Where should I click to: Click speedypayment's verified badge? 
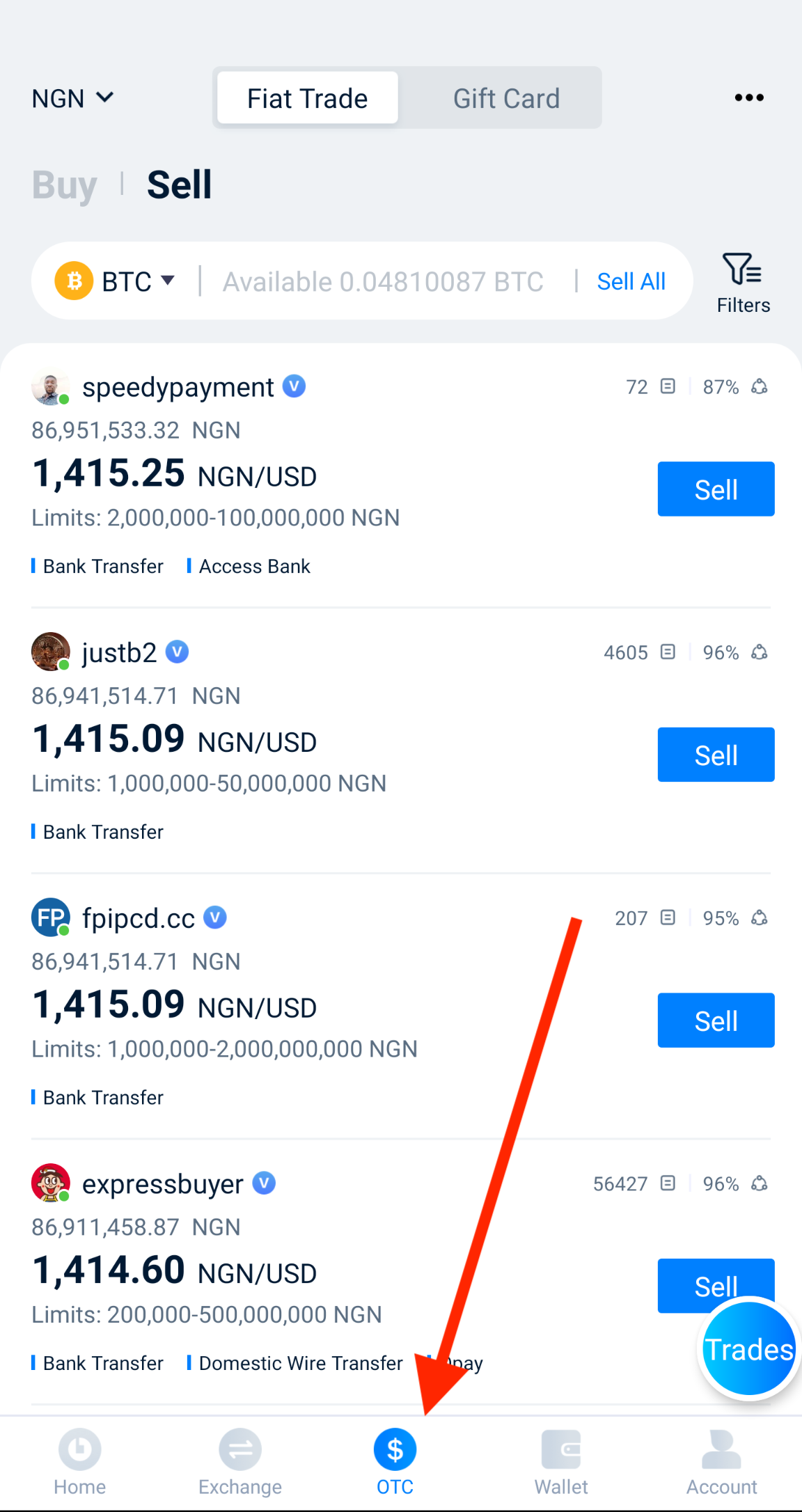click(294, 386)
